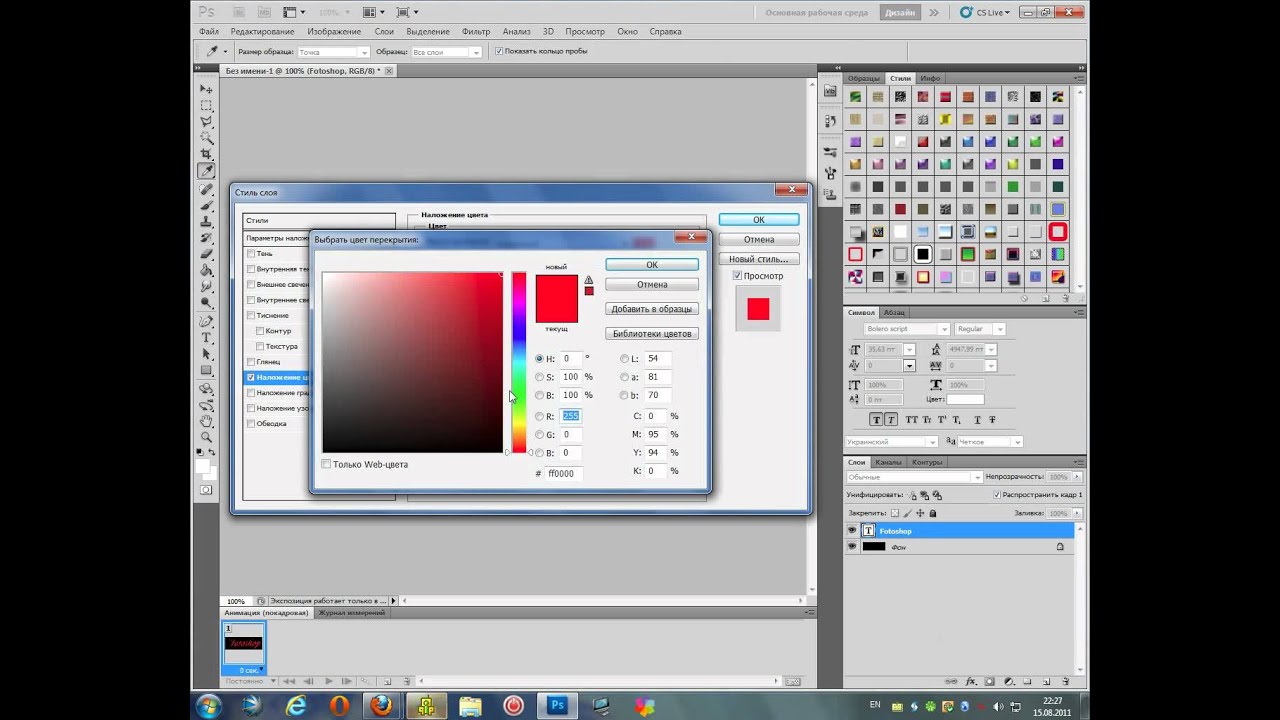Switch to the Образцы tab
This screenshot has width=1280, height=720.
(864, 78)
